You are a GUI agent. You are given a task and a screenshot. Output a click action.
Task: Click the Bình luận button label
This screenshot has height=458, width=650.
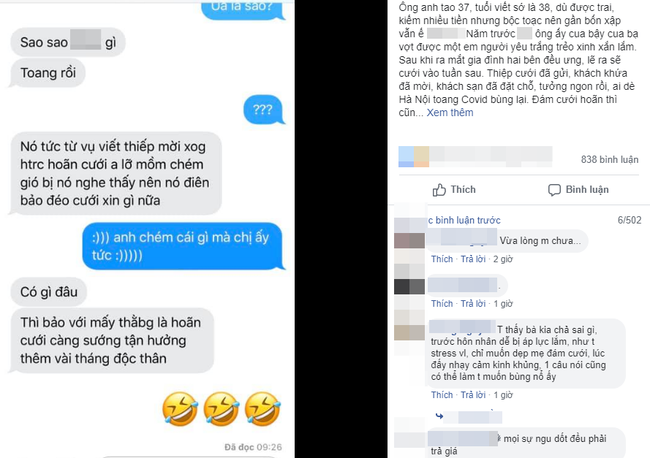pos(587,190)
